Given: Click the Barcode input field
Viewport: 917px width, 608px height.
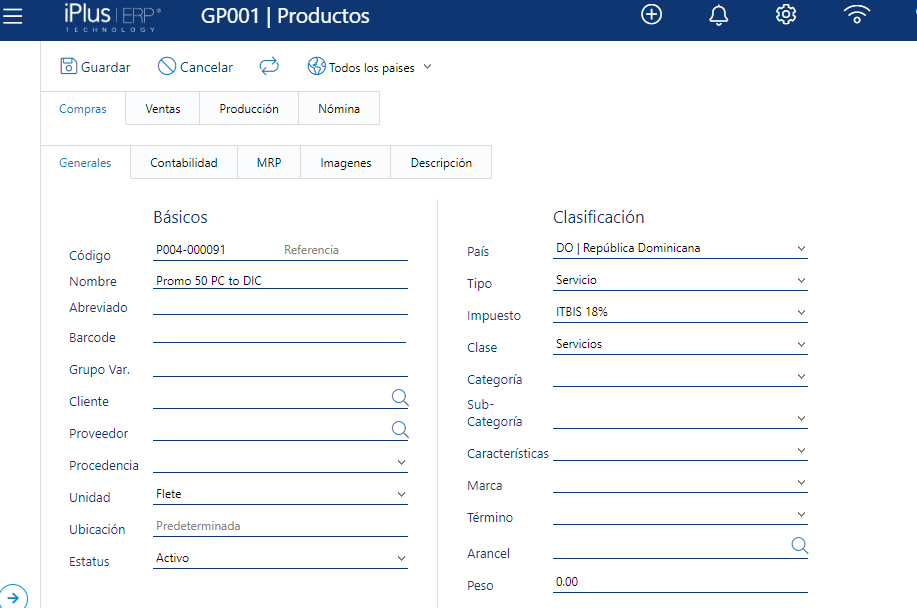Looking at the screenshot, I should tap(279, 334).
